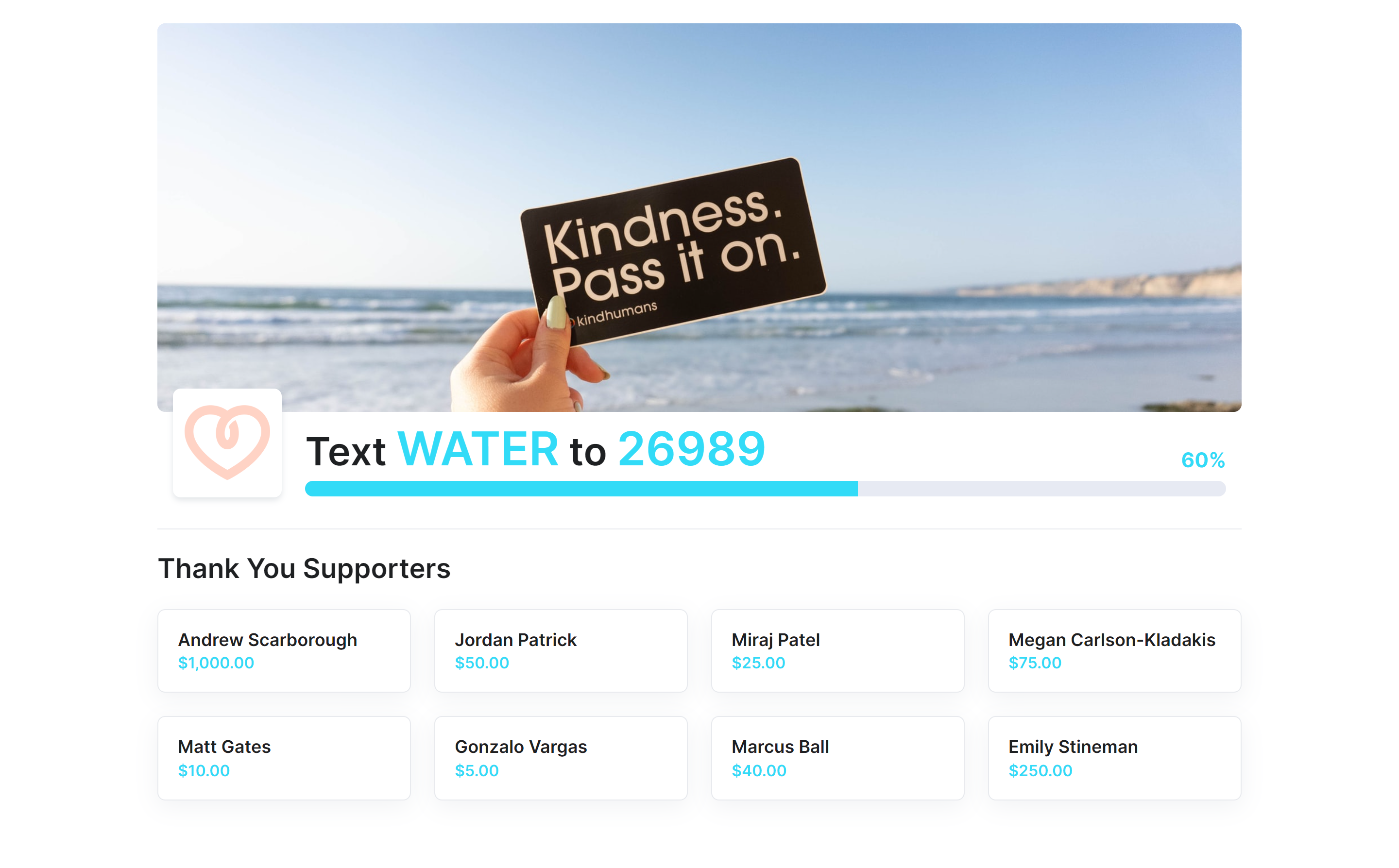The width and height of the screenshot is (1399, 868).
Task: Click the 60% progress label
Action: (1202, 460)
